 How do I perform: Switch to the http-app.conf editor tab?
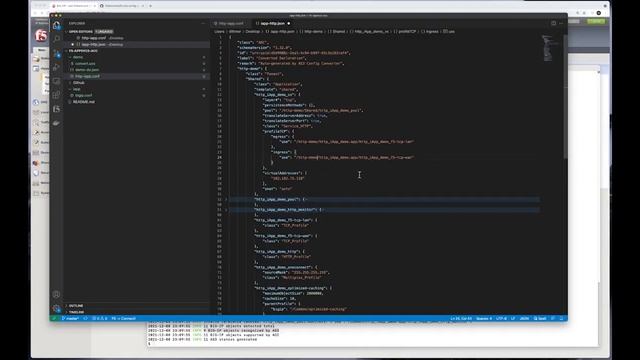click(229, 23)
